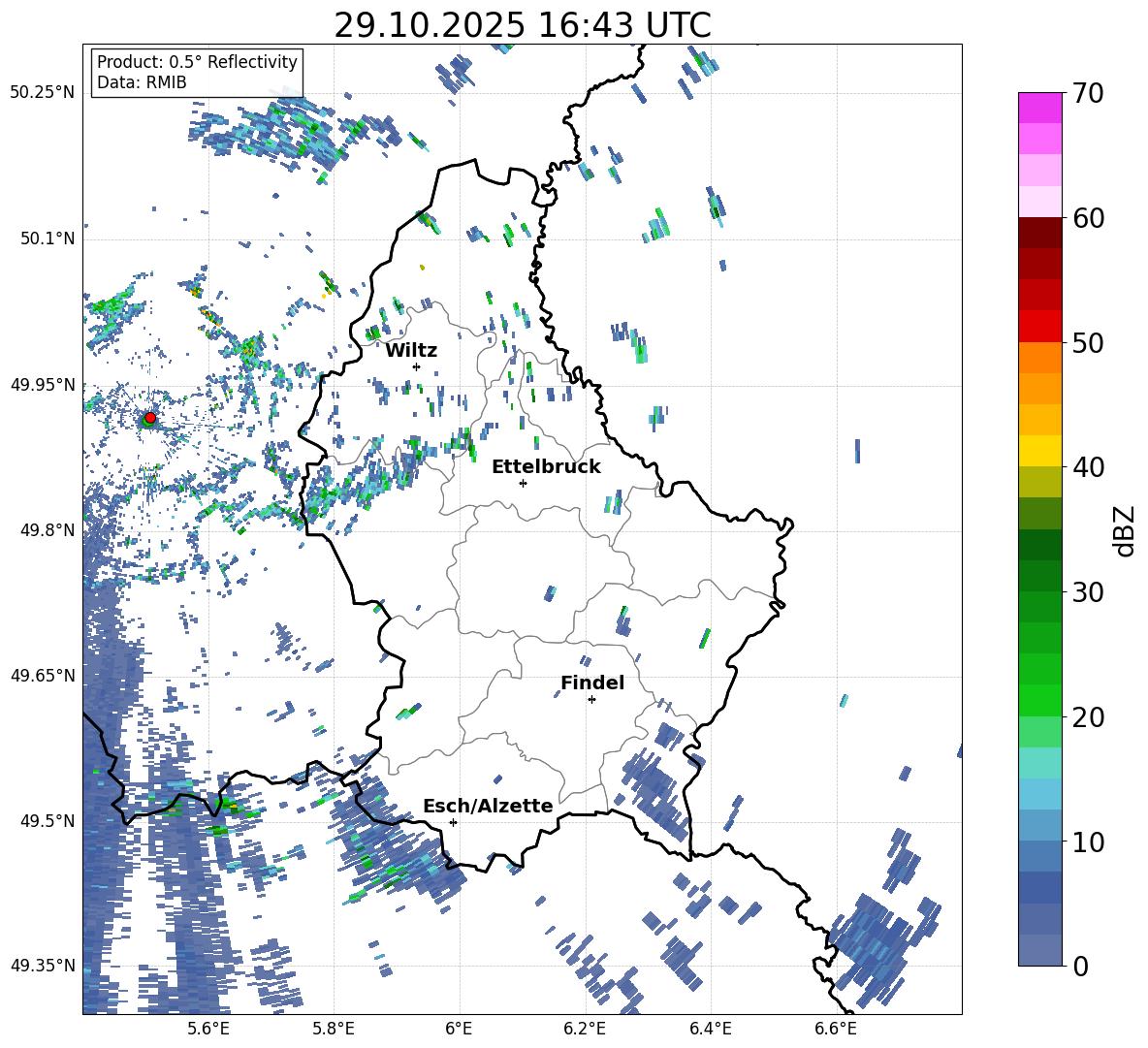The image size is (1148, 1048).
Task: Click the 50.25°N latitude tick label
Action: [43, 93]
